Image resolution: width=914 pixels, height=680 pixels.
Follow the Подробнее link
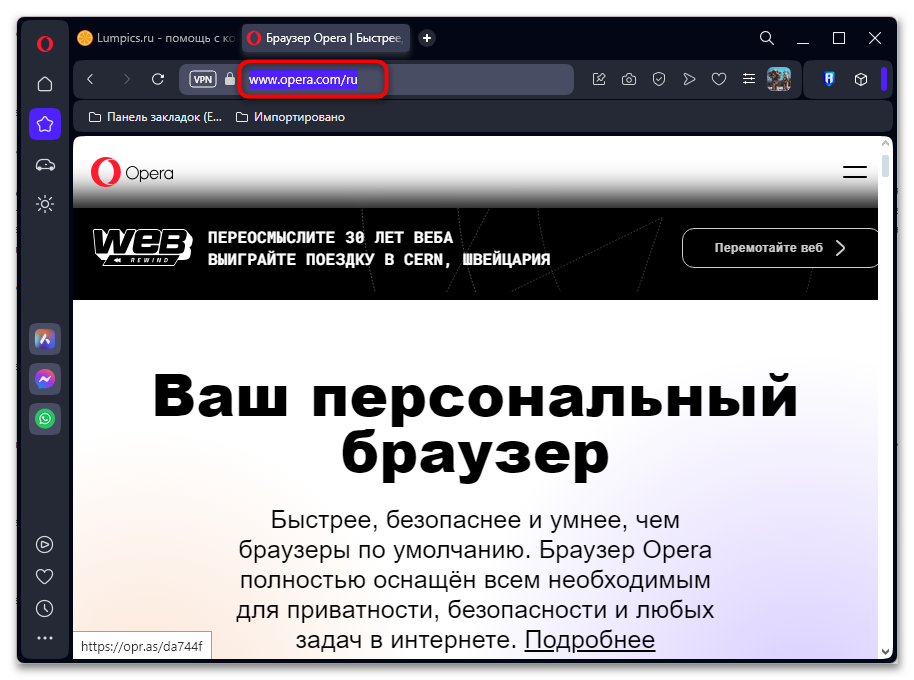coord(590,640)
